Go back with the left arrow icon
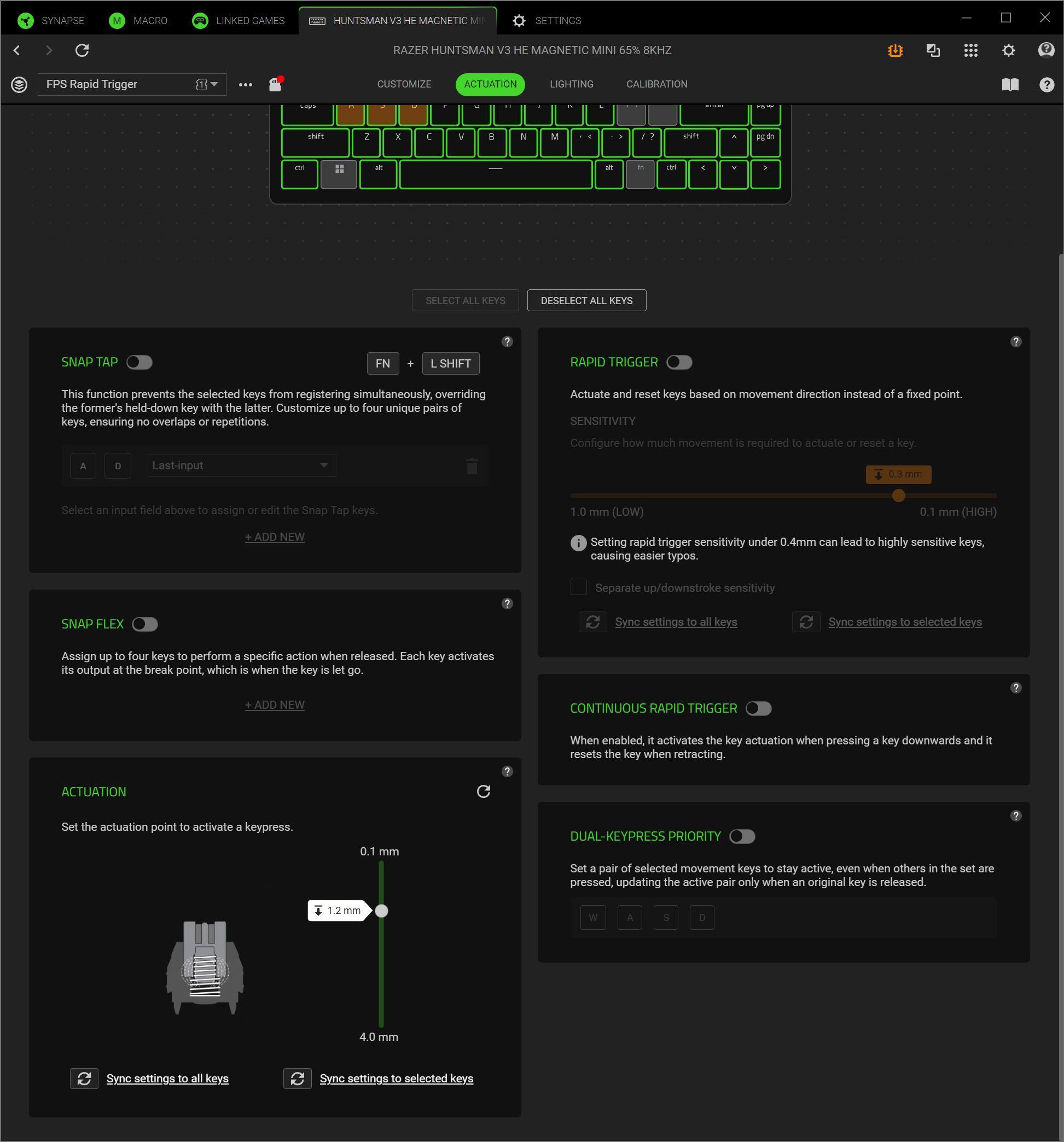 pos(16,50)
